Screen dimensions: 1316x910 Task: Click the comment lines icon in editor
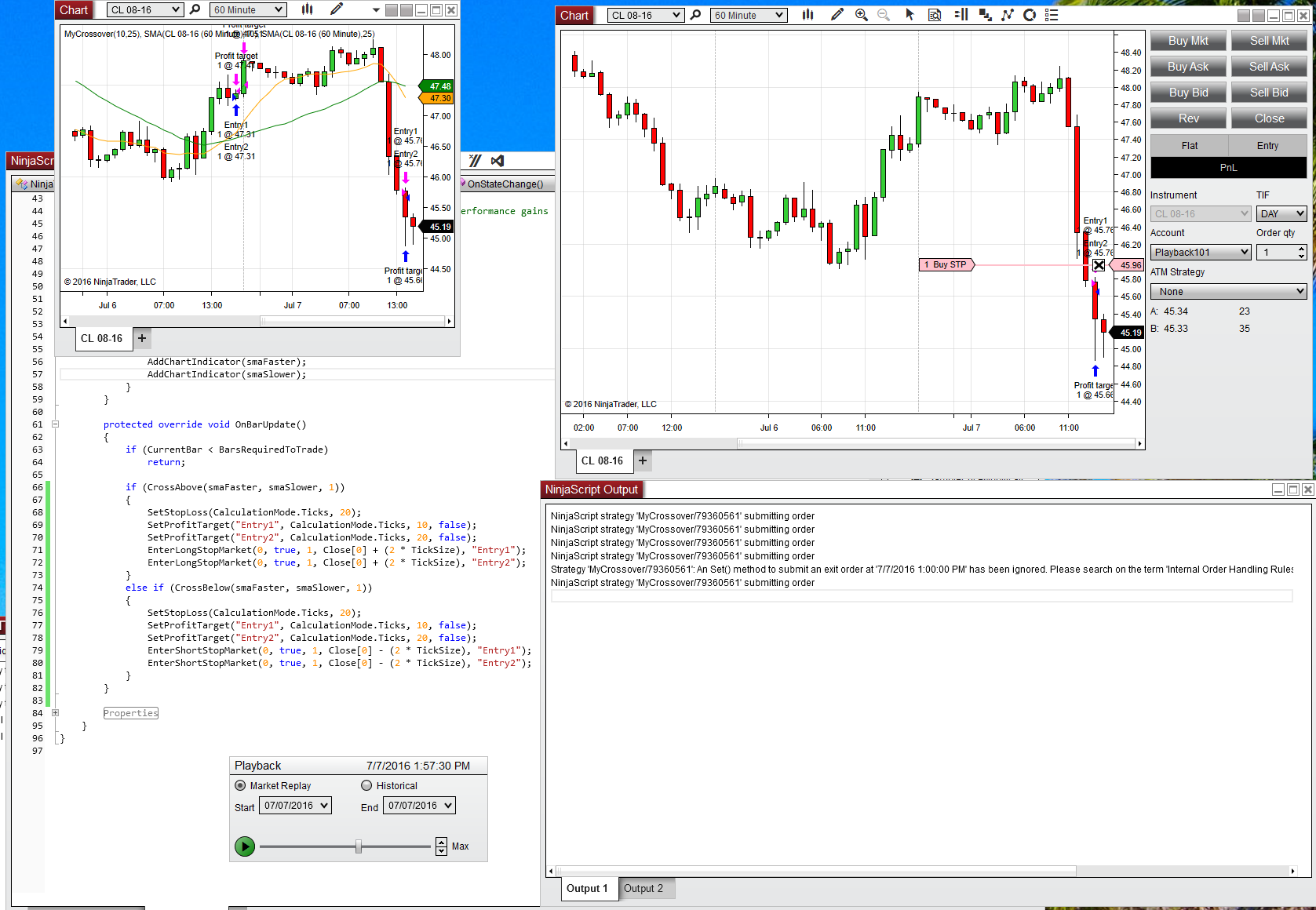click(475, 161)
